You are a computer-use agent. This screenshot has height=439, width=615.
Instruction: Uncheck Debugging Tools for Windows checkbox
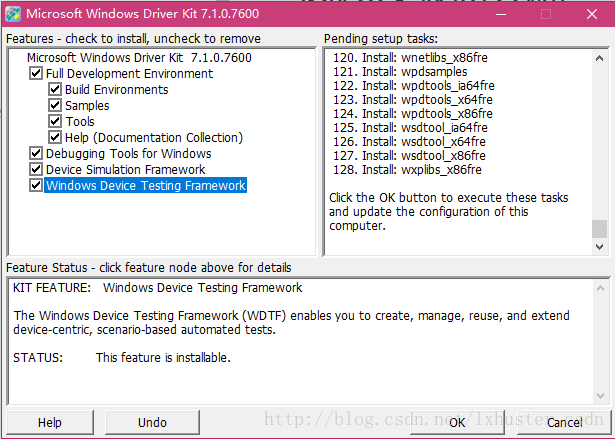[36, 153]
